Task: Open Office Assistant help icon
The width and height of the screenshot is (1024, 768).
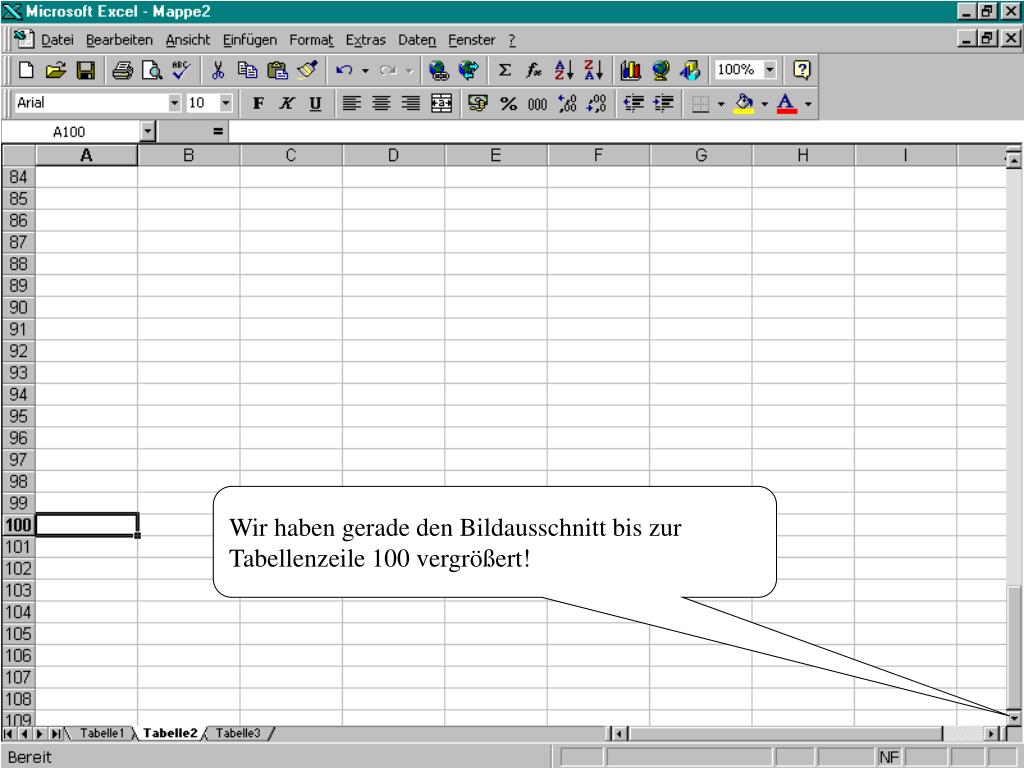Action: [x=802, y=70]
